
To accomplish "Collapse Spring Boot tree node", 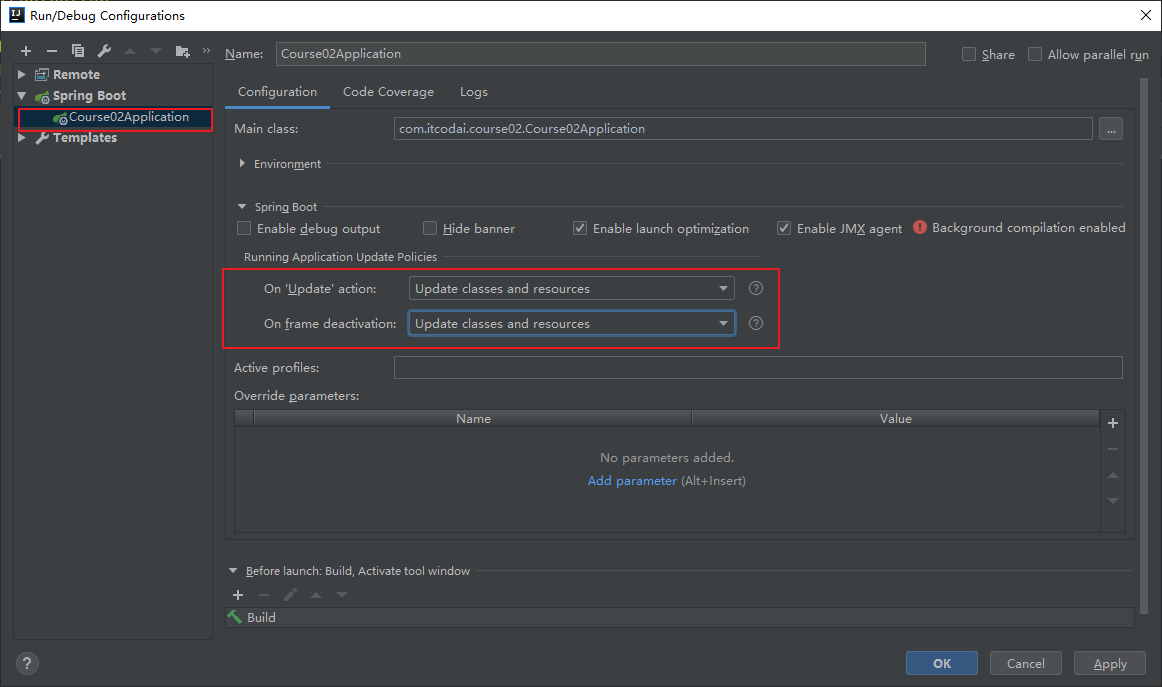I will click(21, 96).
